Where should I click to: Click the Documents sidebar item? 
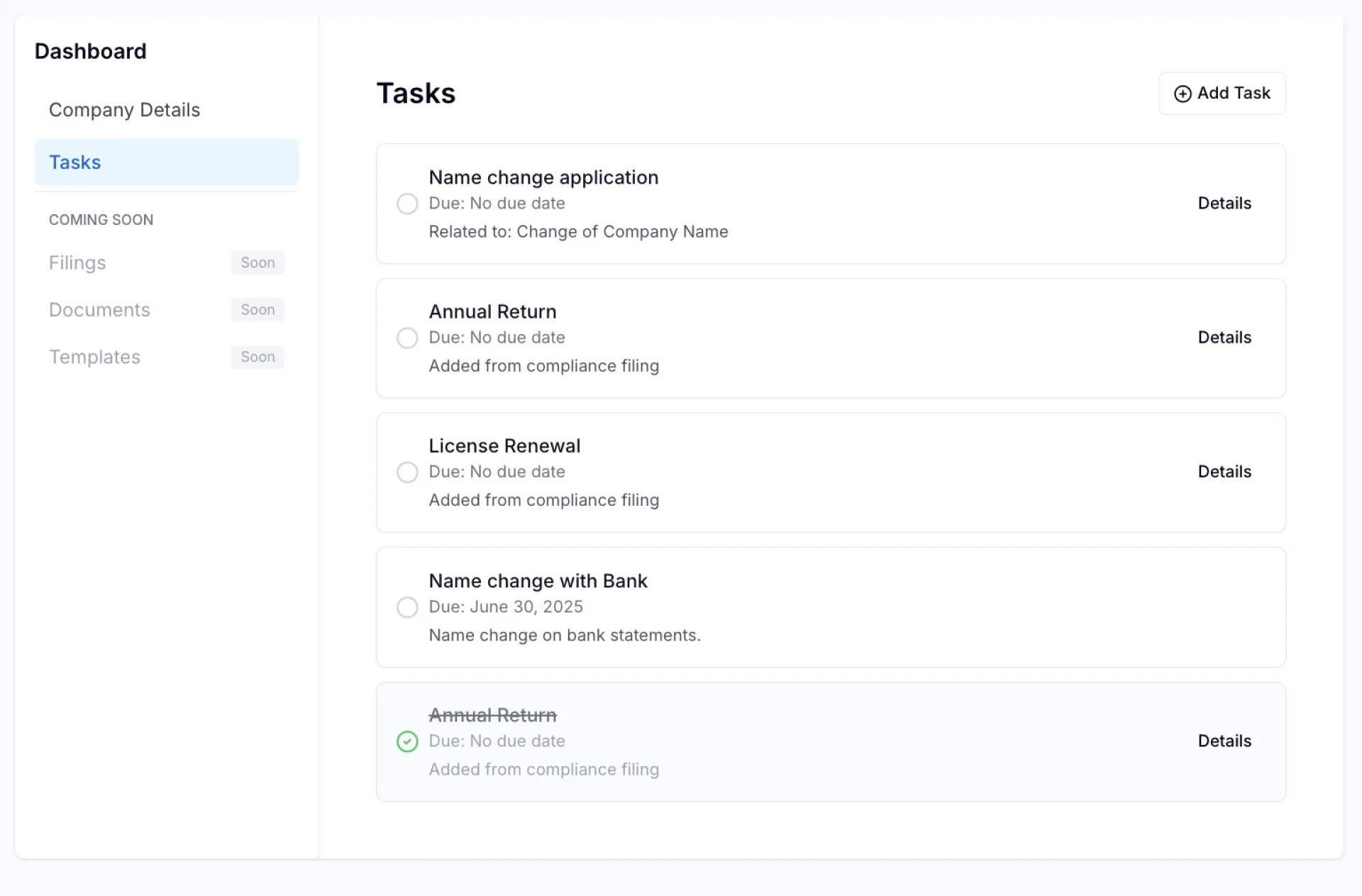point(99,310)
